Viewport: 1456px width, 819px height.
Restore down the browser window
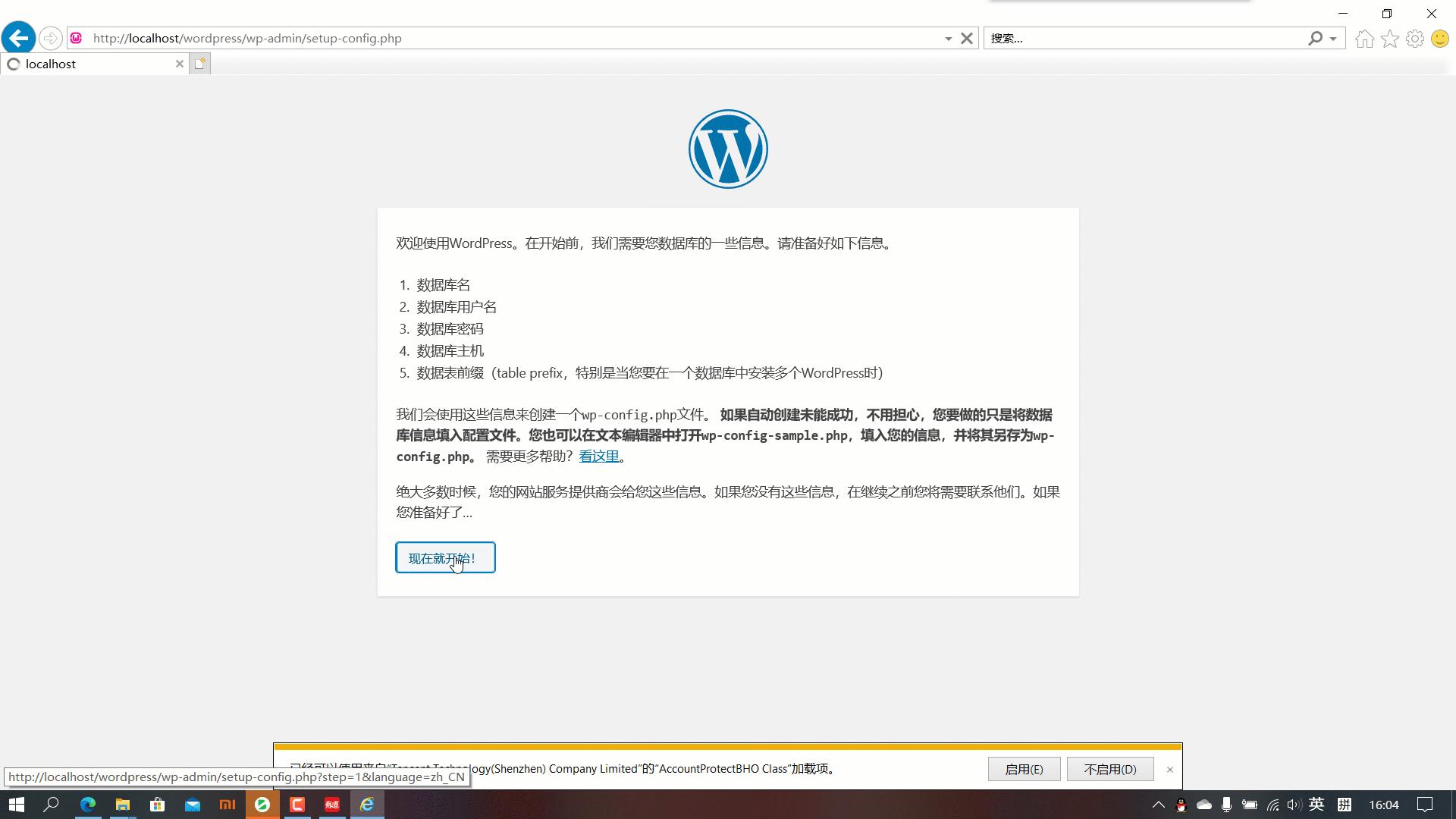pyautogui.click(x=1387, y=14)
